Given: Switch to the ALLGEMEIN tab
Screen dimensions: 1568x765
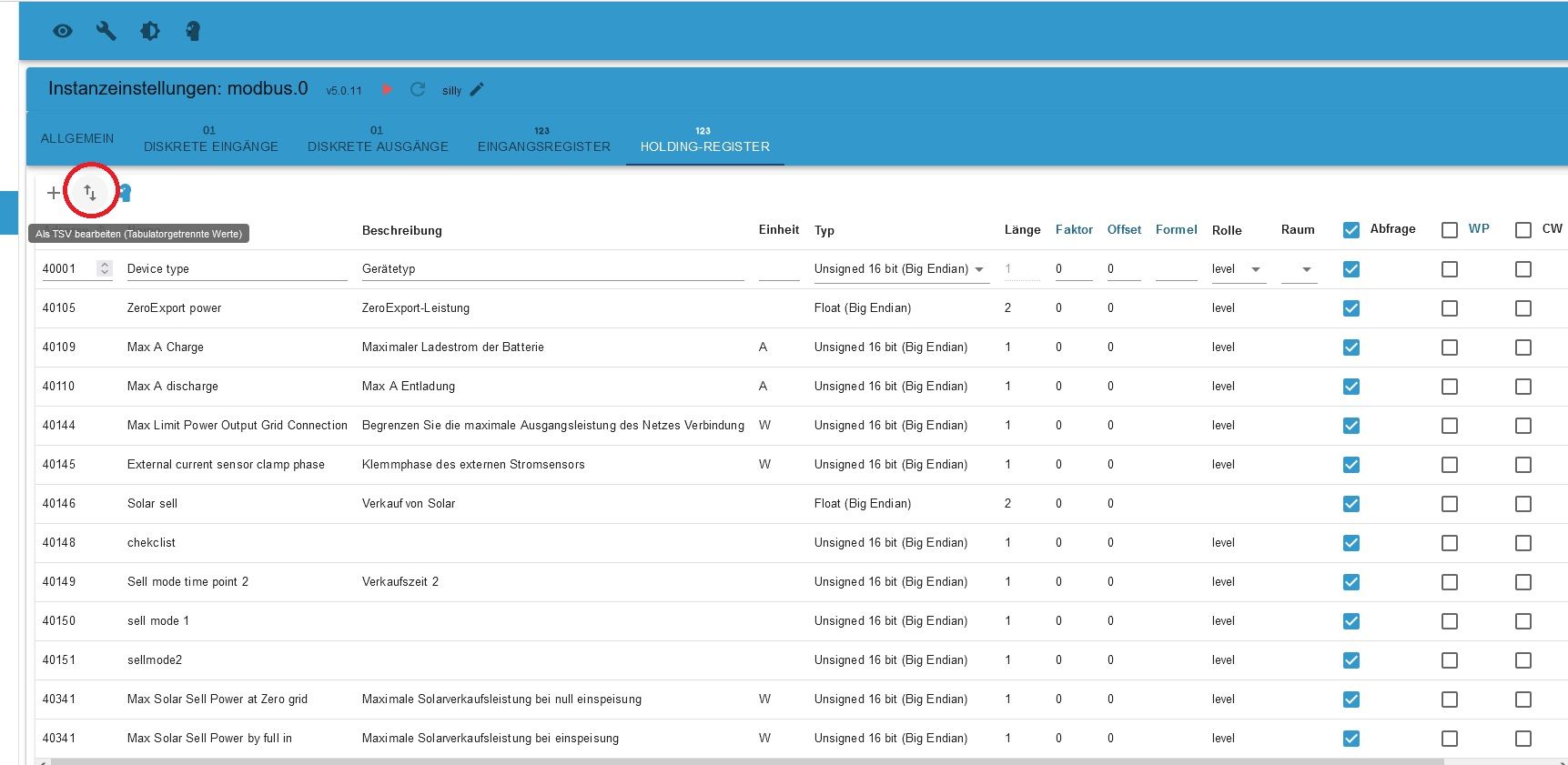Looking at the screenshot, I should (77, 138).
